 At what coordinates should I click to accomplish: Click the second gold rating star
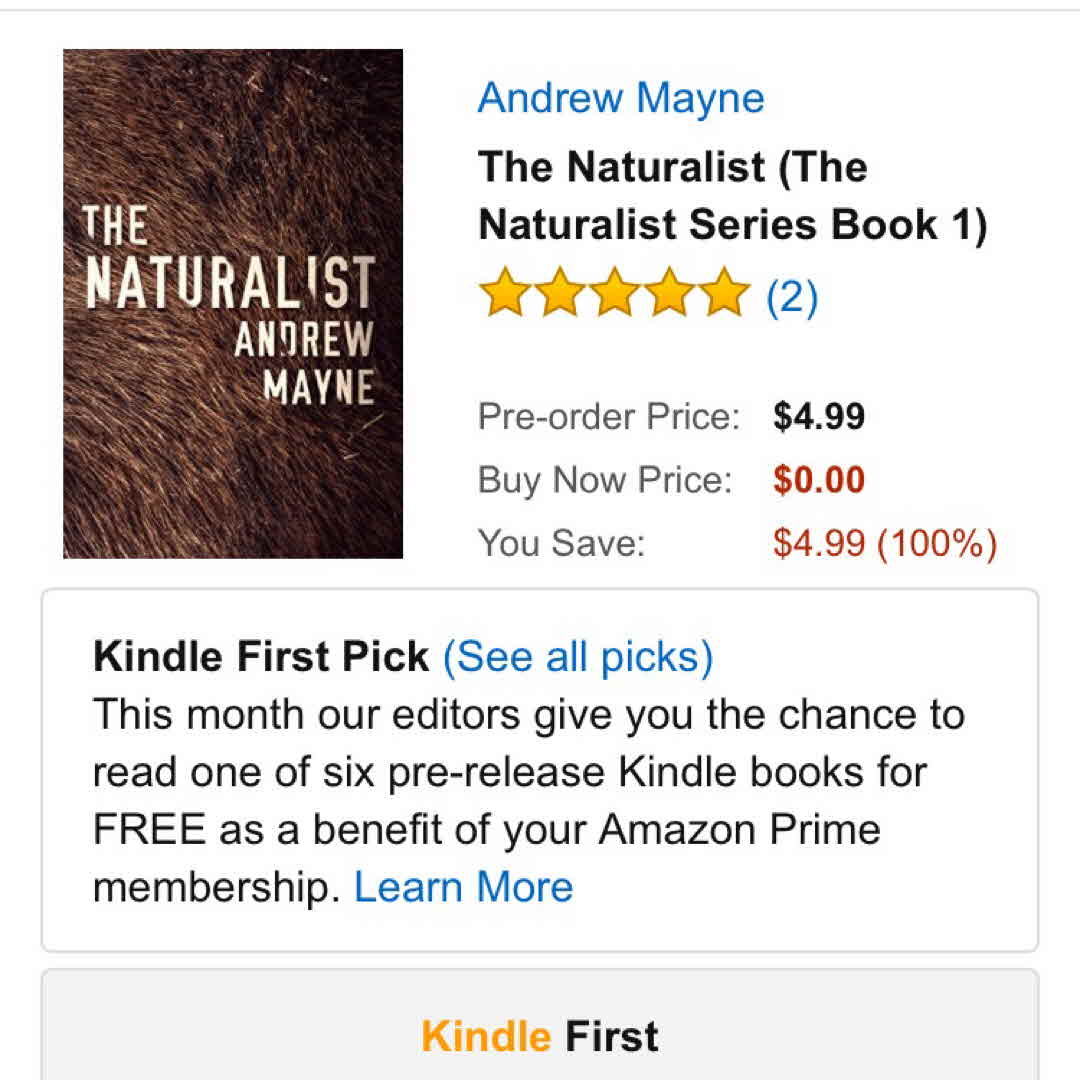560,292
